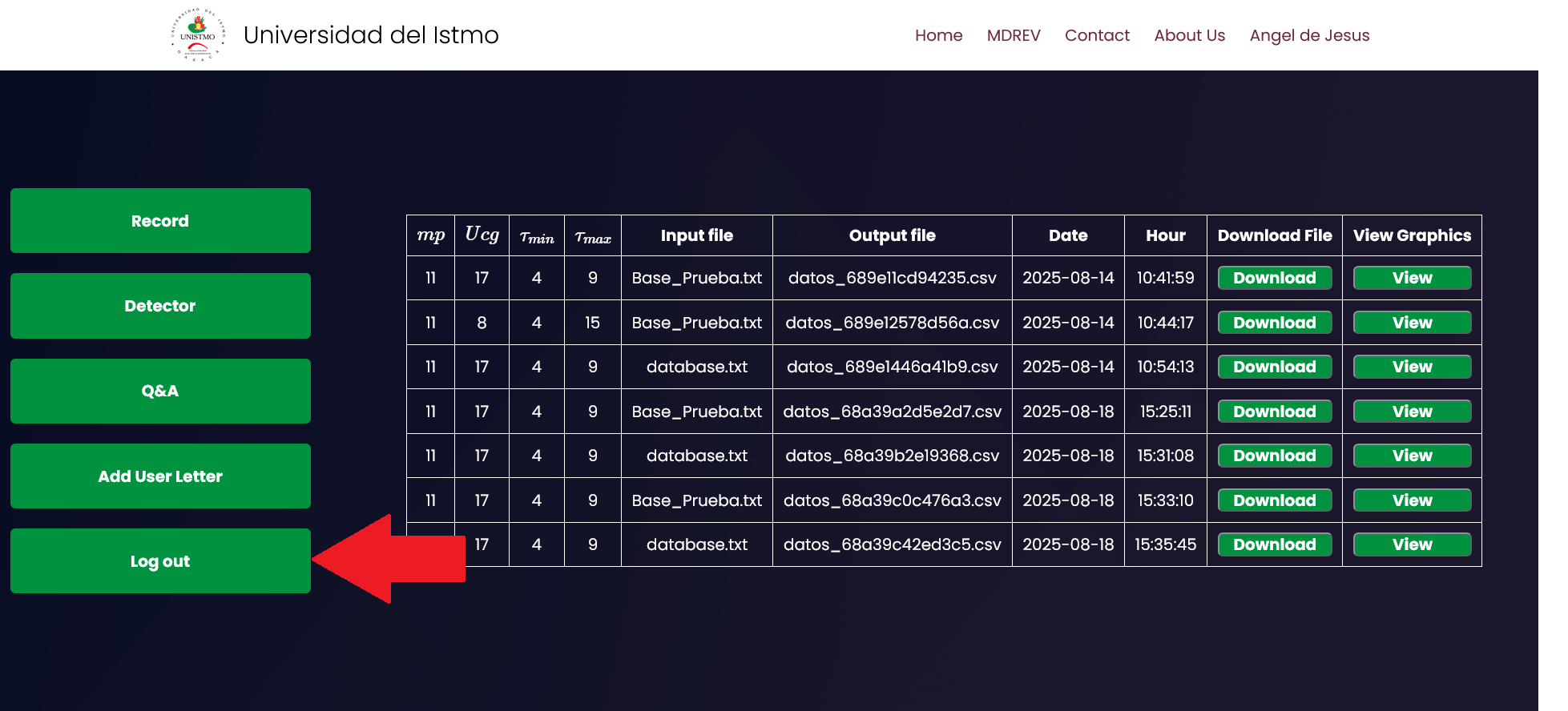
Task: View graphics for the 10:44:17 run
Action: 1412,323
